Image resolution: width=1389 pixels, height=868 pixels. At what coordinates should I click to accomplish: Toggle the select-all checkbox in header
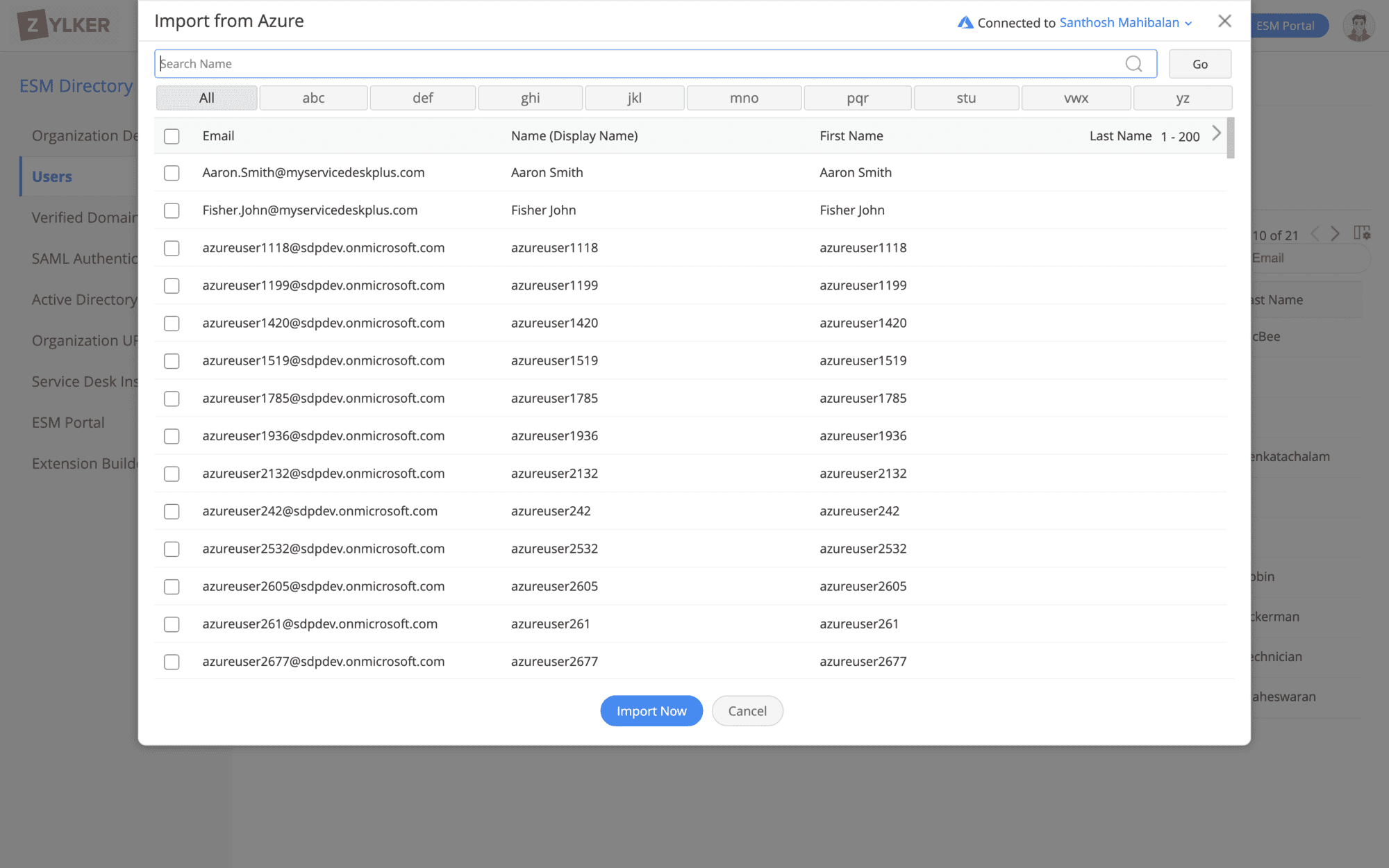(172, 136)
